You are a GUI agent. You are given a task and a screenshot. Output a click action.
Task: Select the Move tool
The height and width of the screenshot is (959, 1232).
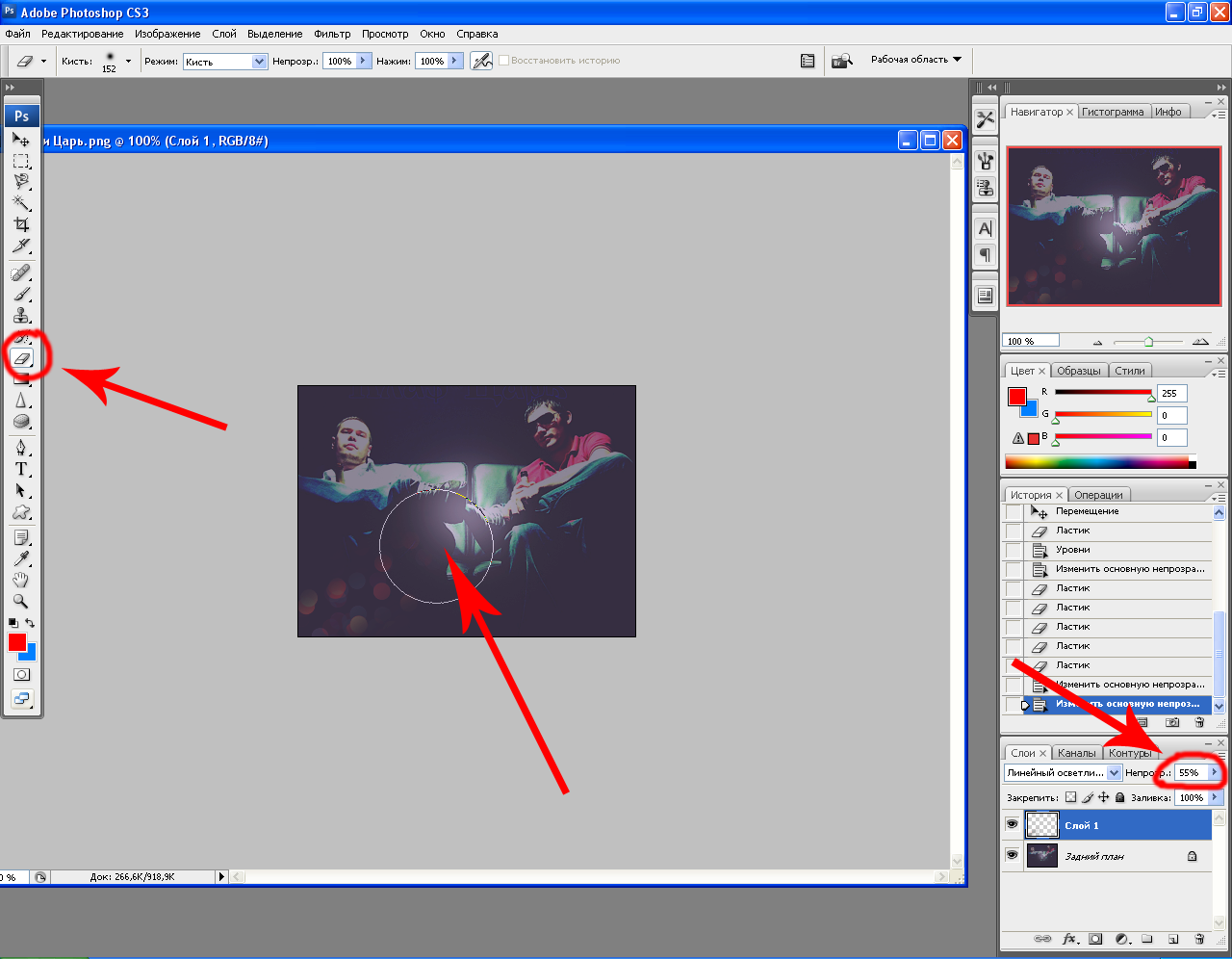click(21, 140)
